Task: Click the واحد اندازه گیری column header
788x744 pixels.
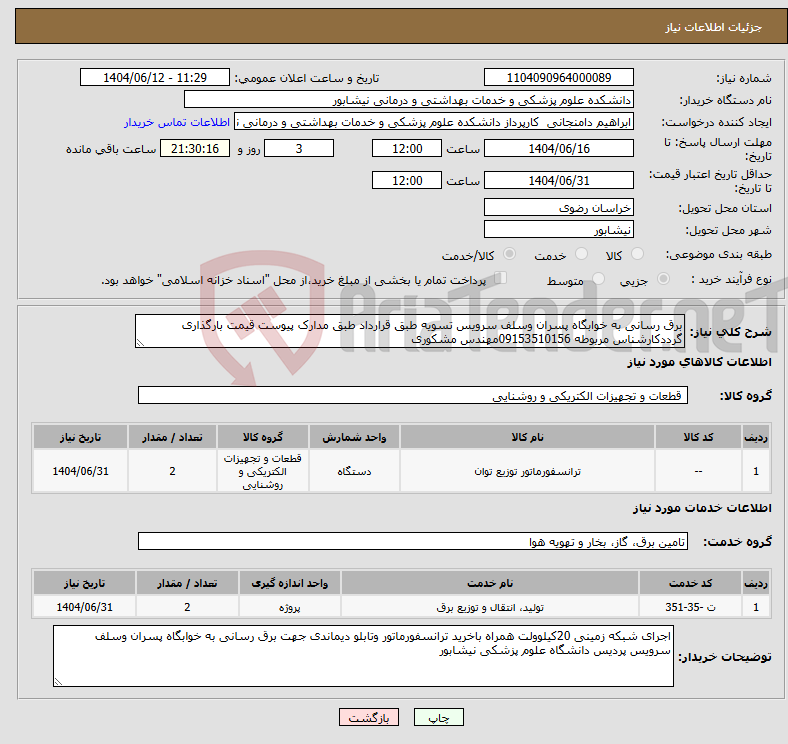Action: [x=290, y=583]
